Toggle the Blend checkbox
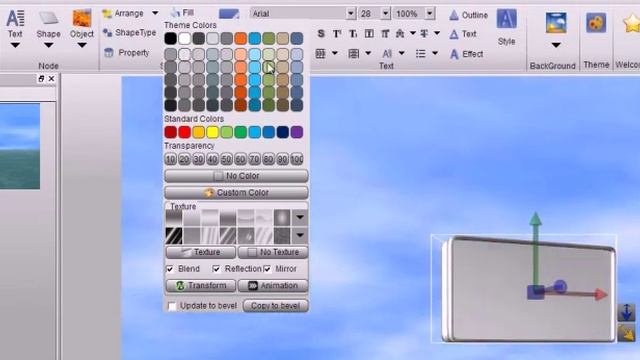The height and width of the screenshot is (360, 640). (x=170, y=269)
